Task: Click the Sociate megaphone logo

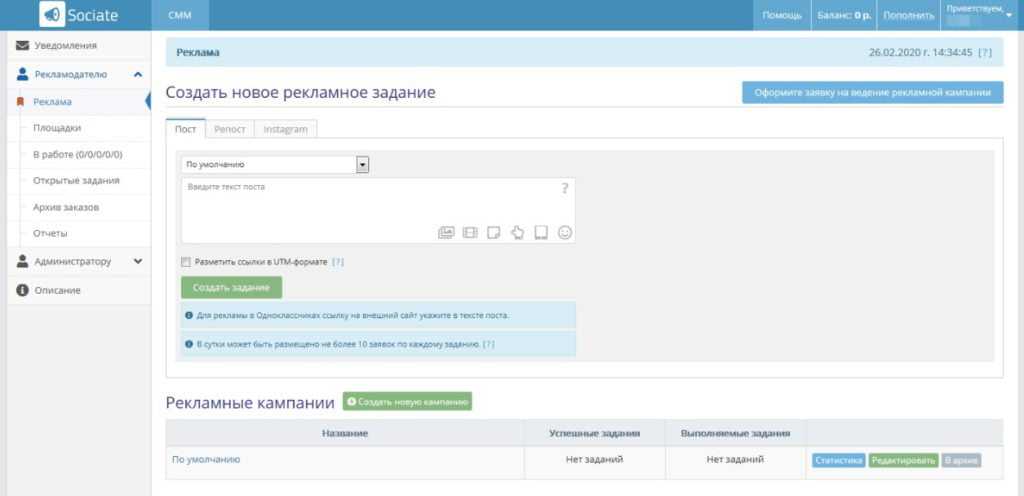Action: coord(52,15)
